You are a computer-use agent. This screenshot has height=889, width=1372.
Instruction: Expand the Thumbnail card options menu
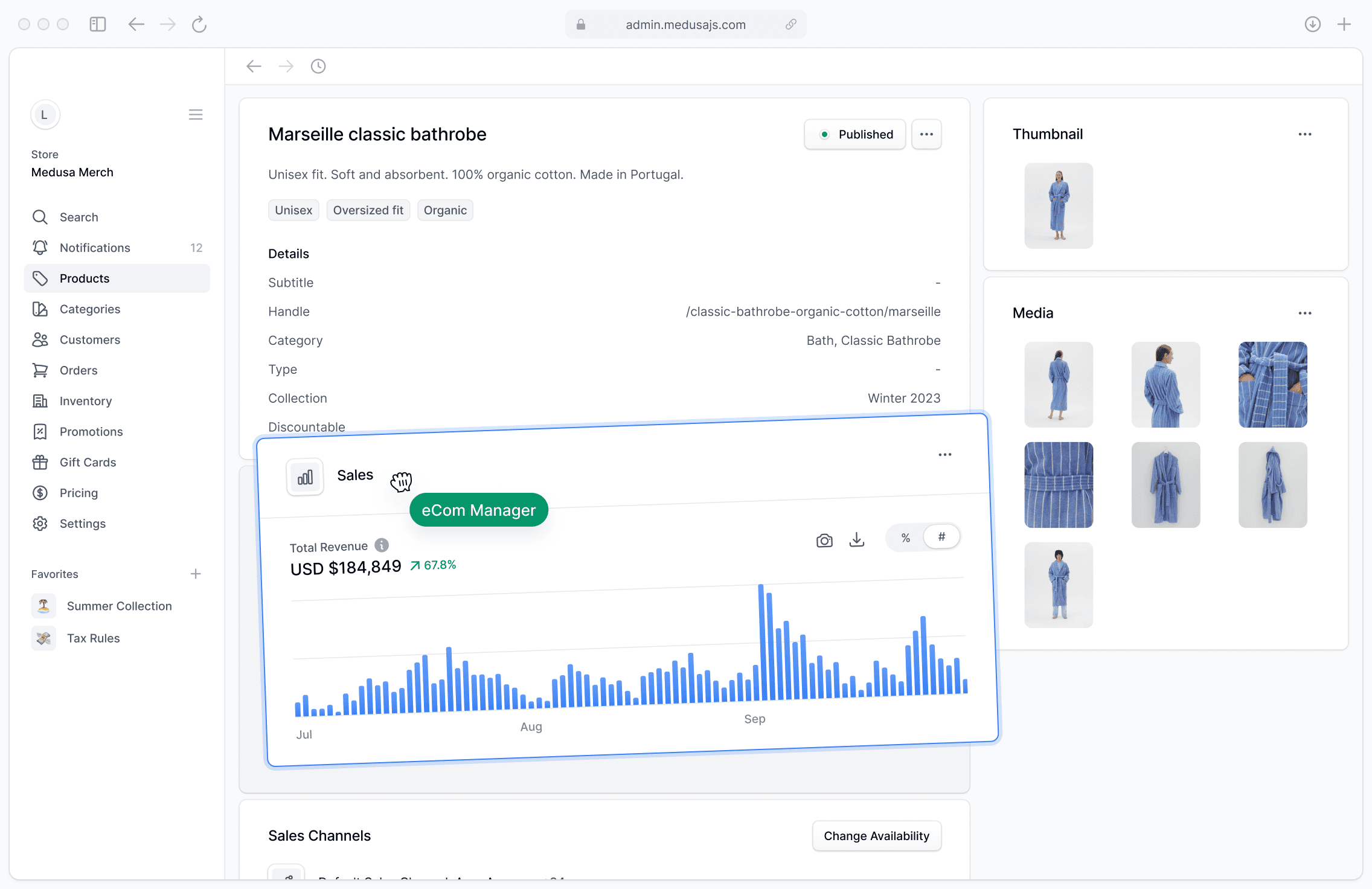point(1305,134)
